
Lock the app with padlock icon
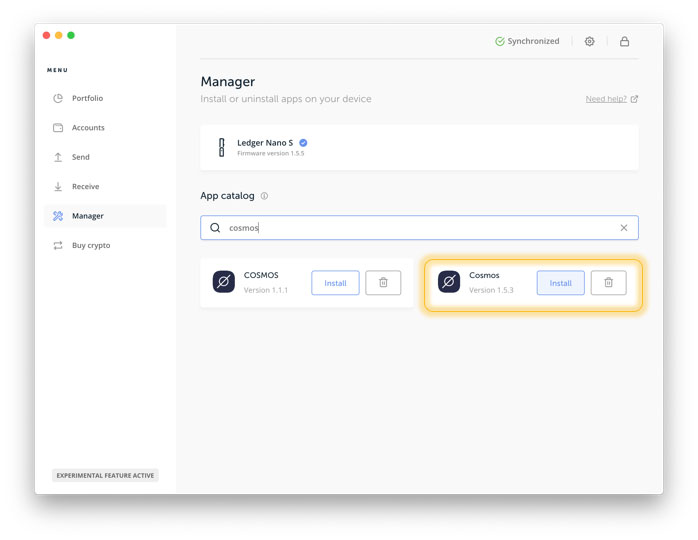625,41
